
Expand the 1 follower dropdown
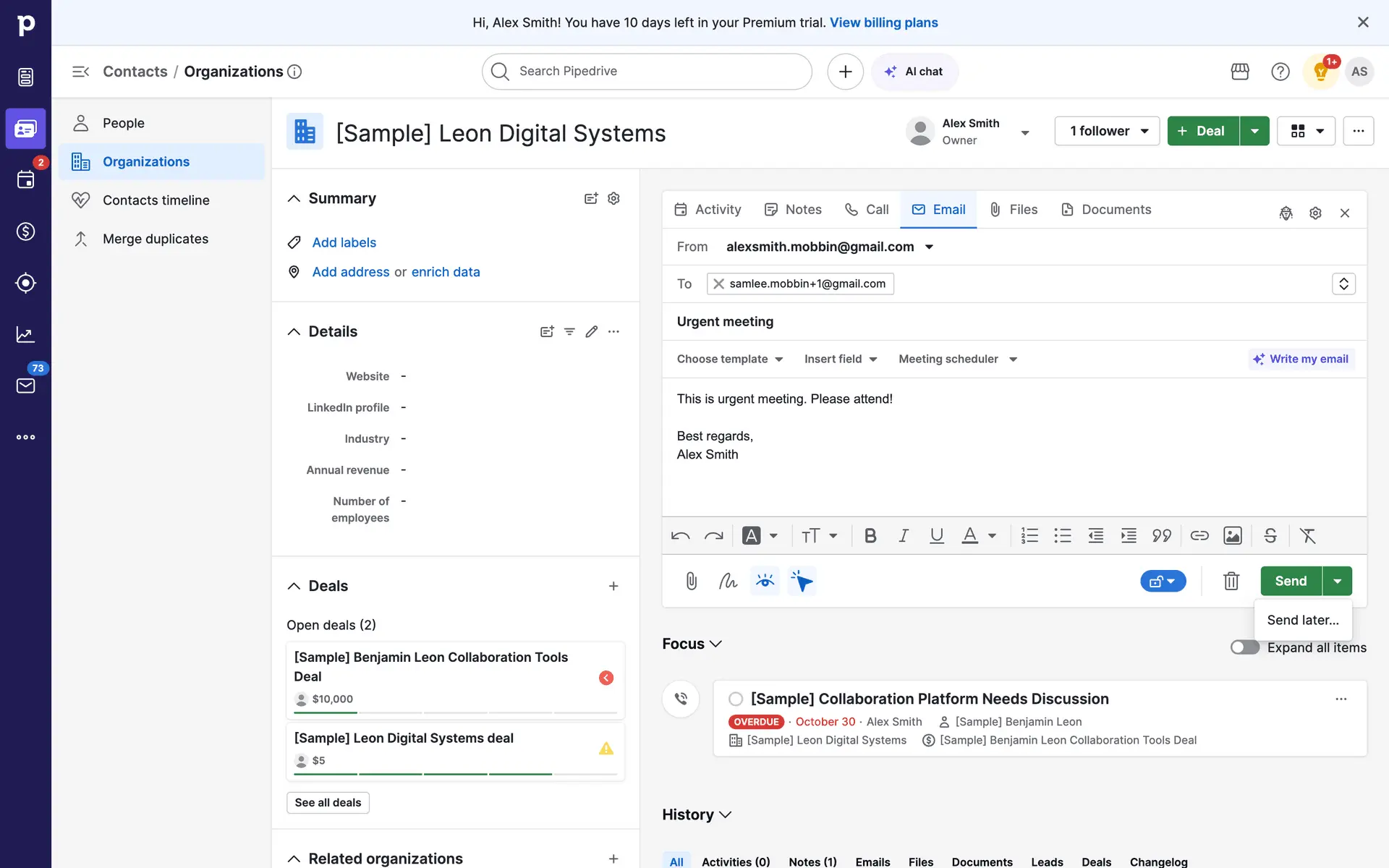tap(1107, 131)
